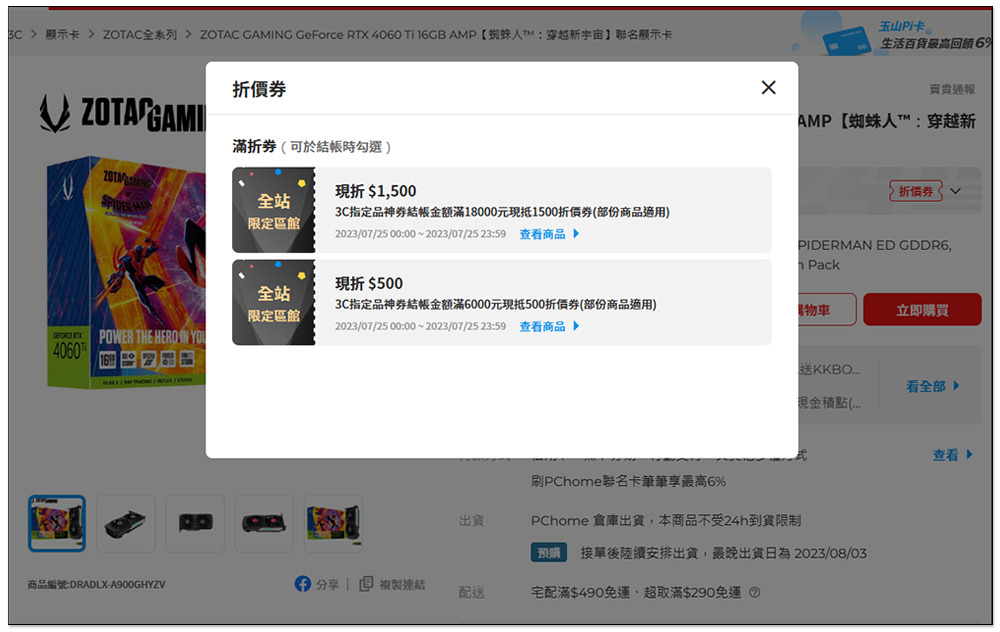1000x632 pixels.
Task: Select second angled card thumbnail
Action: coord(126,524)
